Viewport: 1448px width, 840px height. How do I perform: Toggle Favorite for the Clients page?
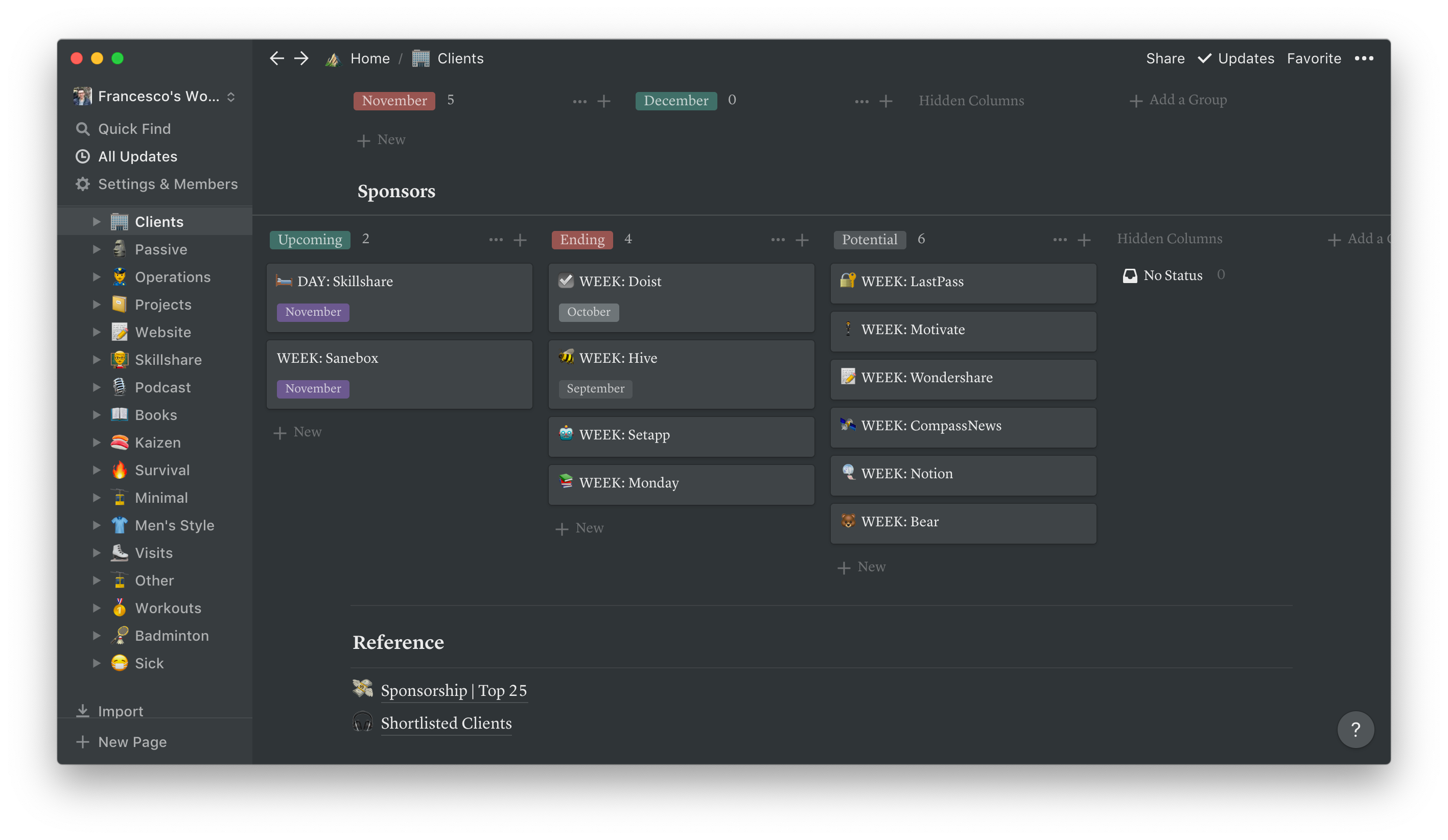pyautogui.click(x=1314, y=58)
